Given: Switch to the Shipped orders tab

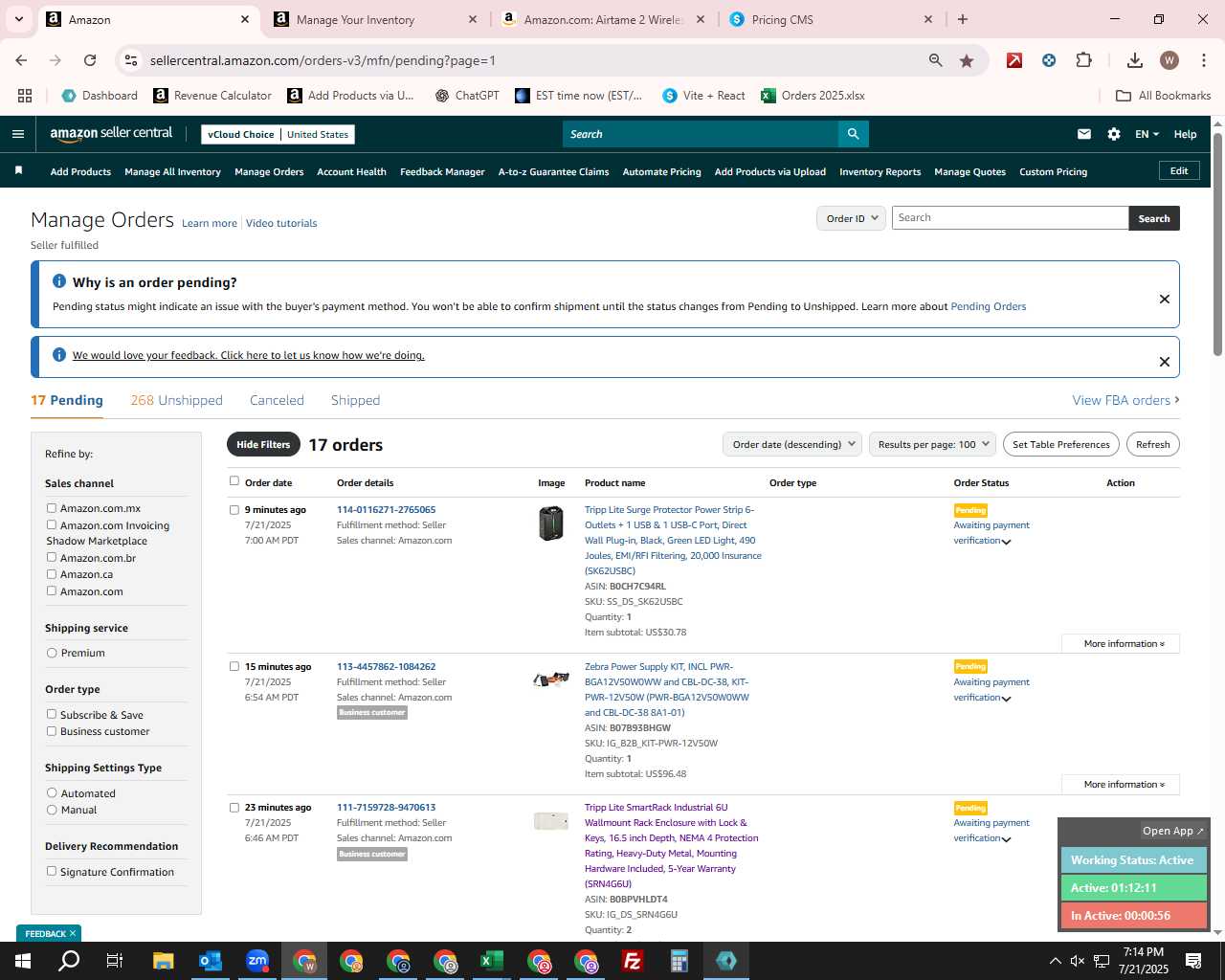Looking at the screenshot, I should tap(355, 400).
